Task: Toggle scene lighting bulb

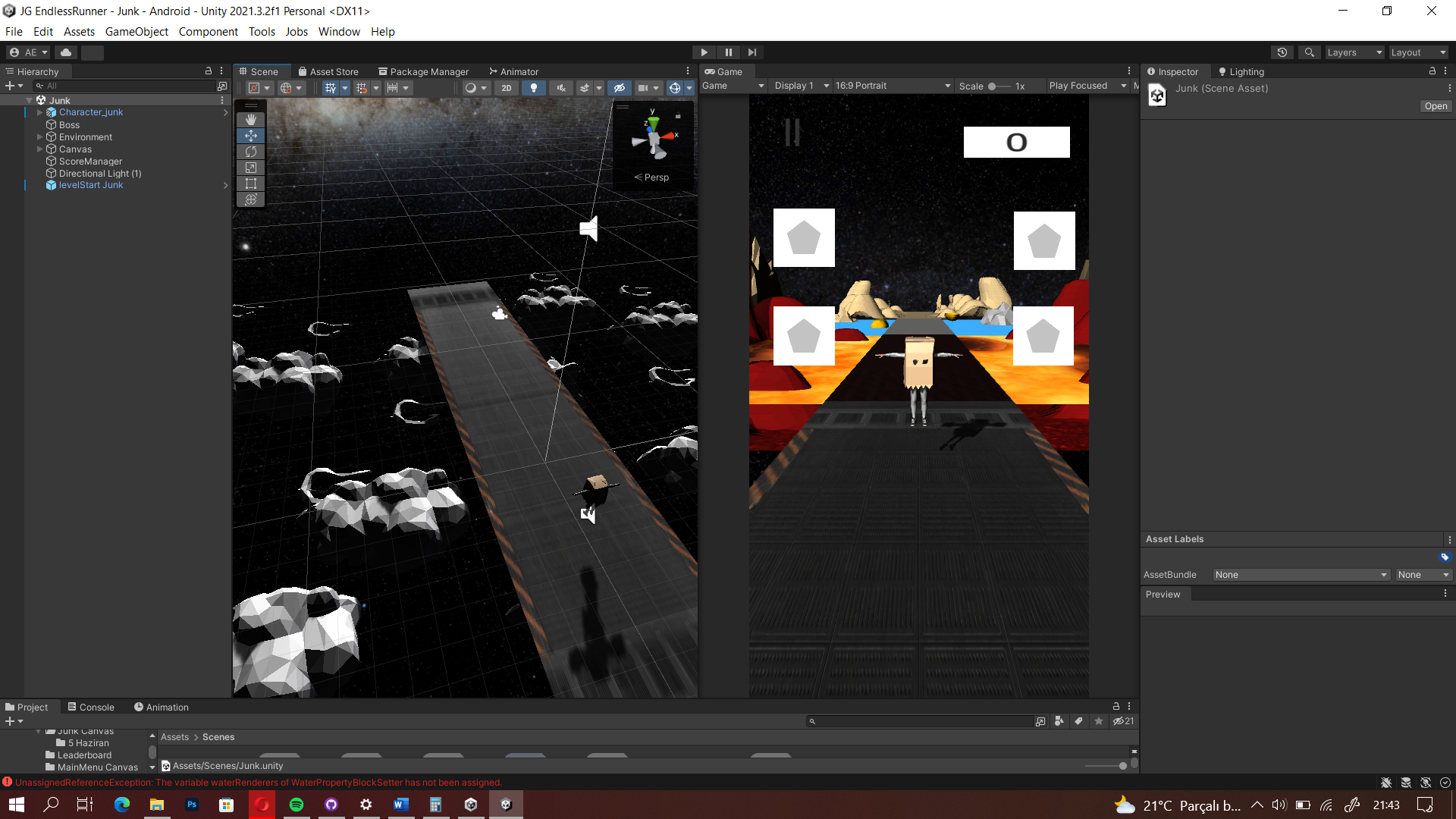Action: (534, 88)
